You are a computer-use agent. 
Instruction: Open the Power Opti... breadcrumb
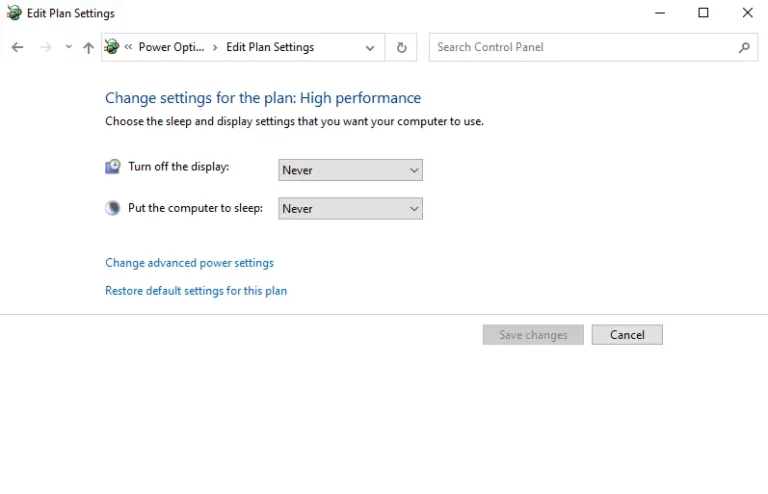(x=171, y=47)
